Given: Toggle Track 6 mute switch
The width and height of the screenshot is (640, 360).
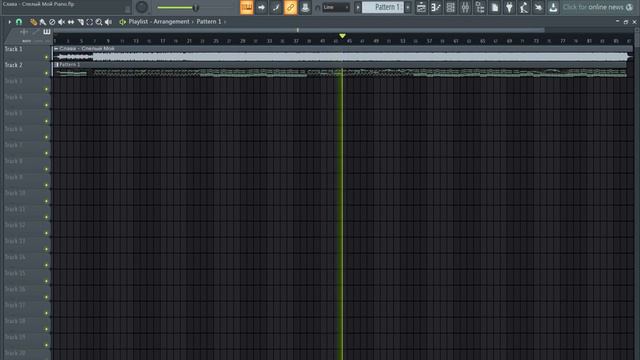Looking at the screenshot, I should tap(47, 137).
